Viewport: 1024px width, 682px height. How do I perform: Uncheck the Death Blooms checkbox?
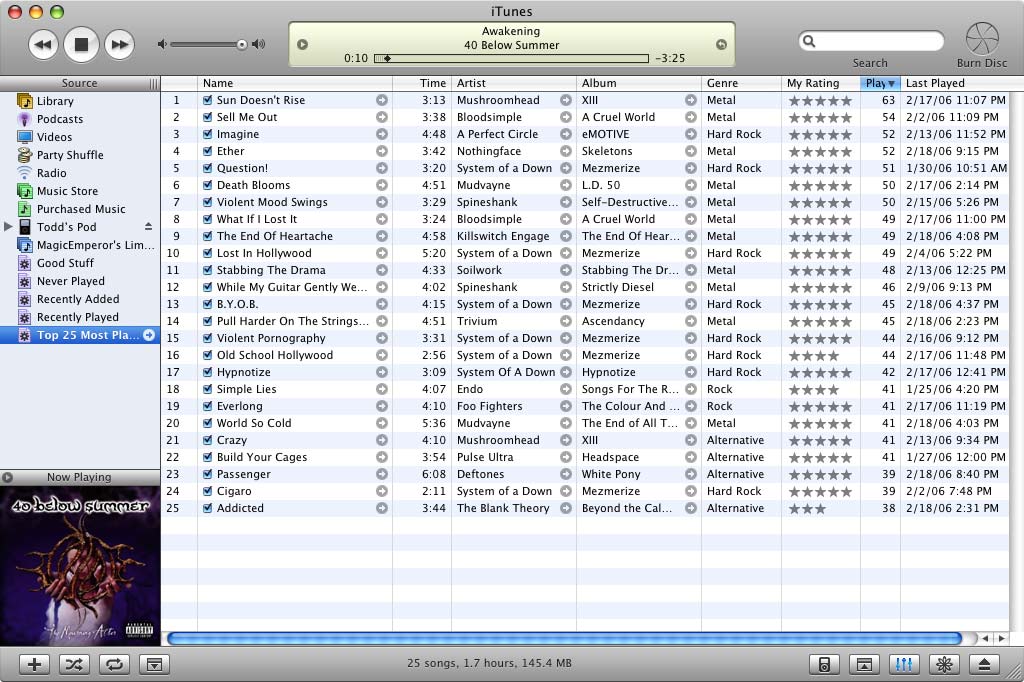pos(208,185)
